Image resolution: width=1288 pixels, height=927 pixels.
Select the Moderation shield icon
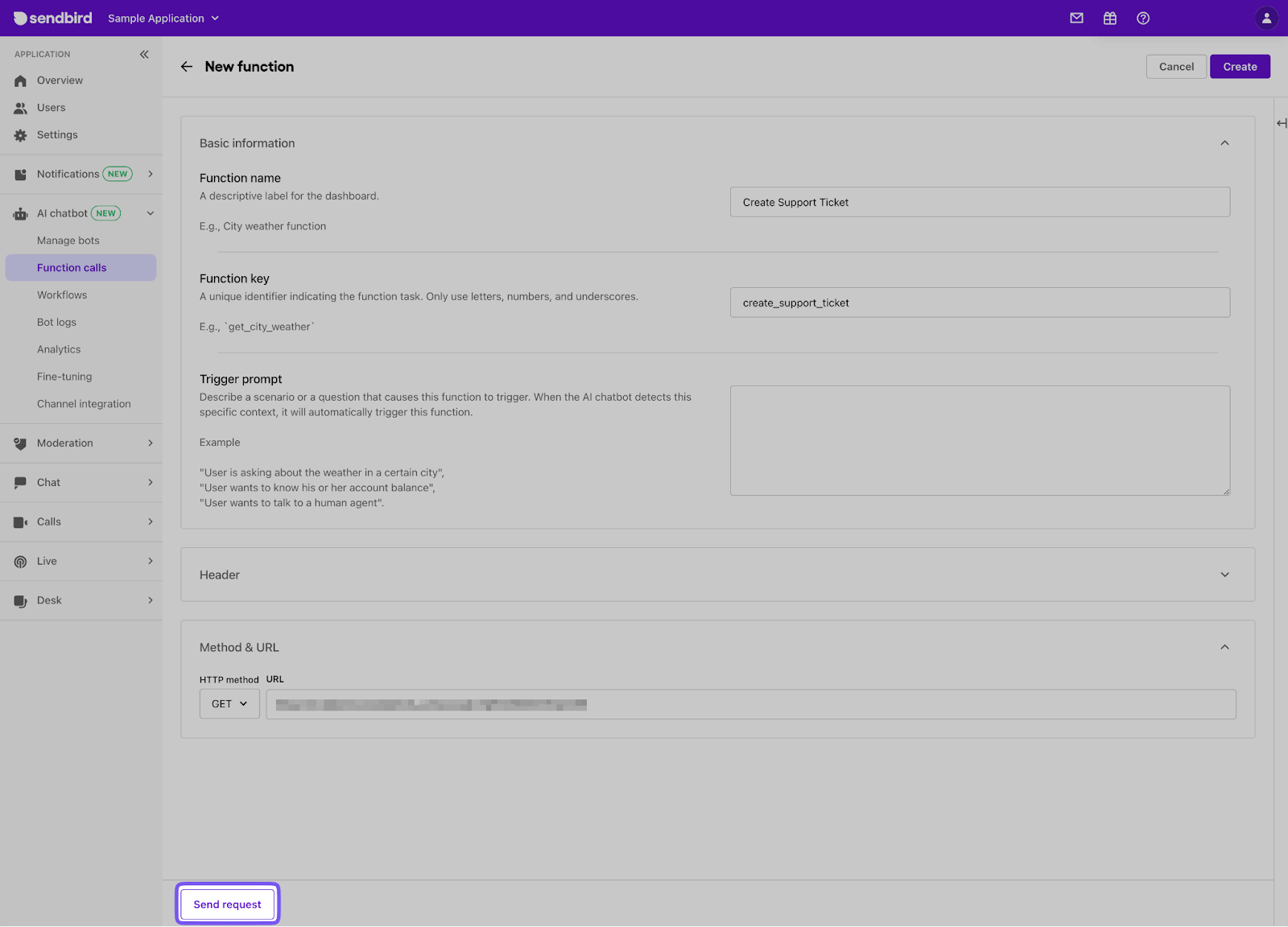coord(19,443)
